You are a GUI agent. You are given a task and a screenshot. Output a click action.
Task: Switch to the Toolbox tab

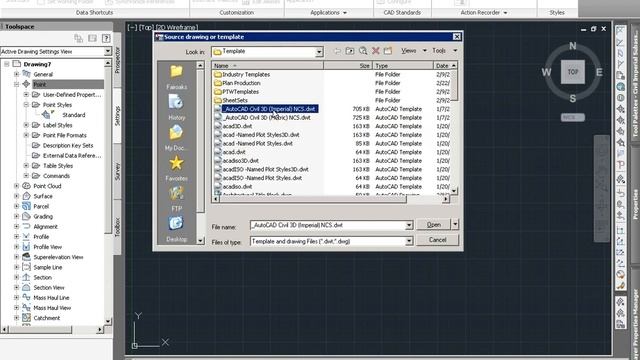click(117, 227)
